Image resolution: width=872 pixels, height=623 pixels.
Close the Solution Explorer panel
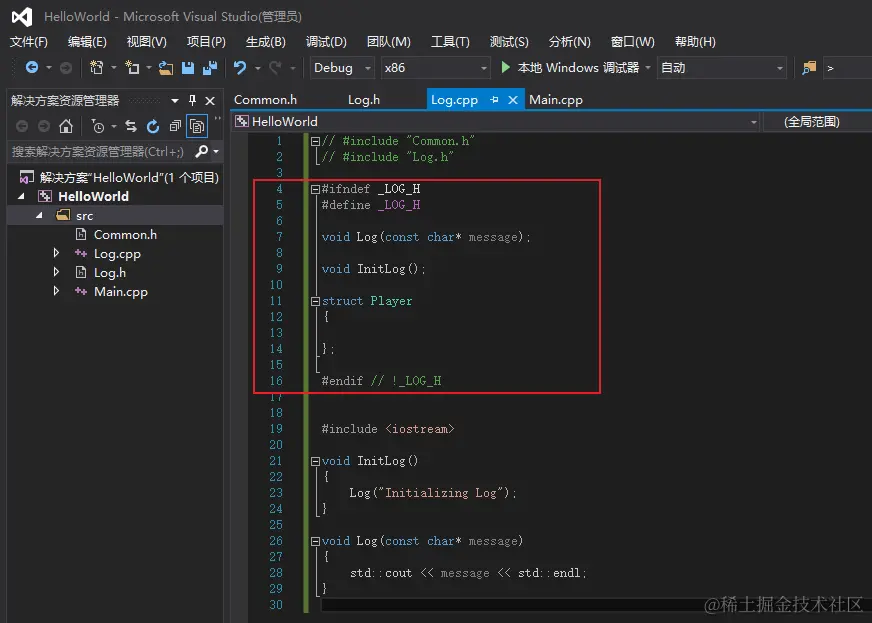(210, 101)
